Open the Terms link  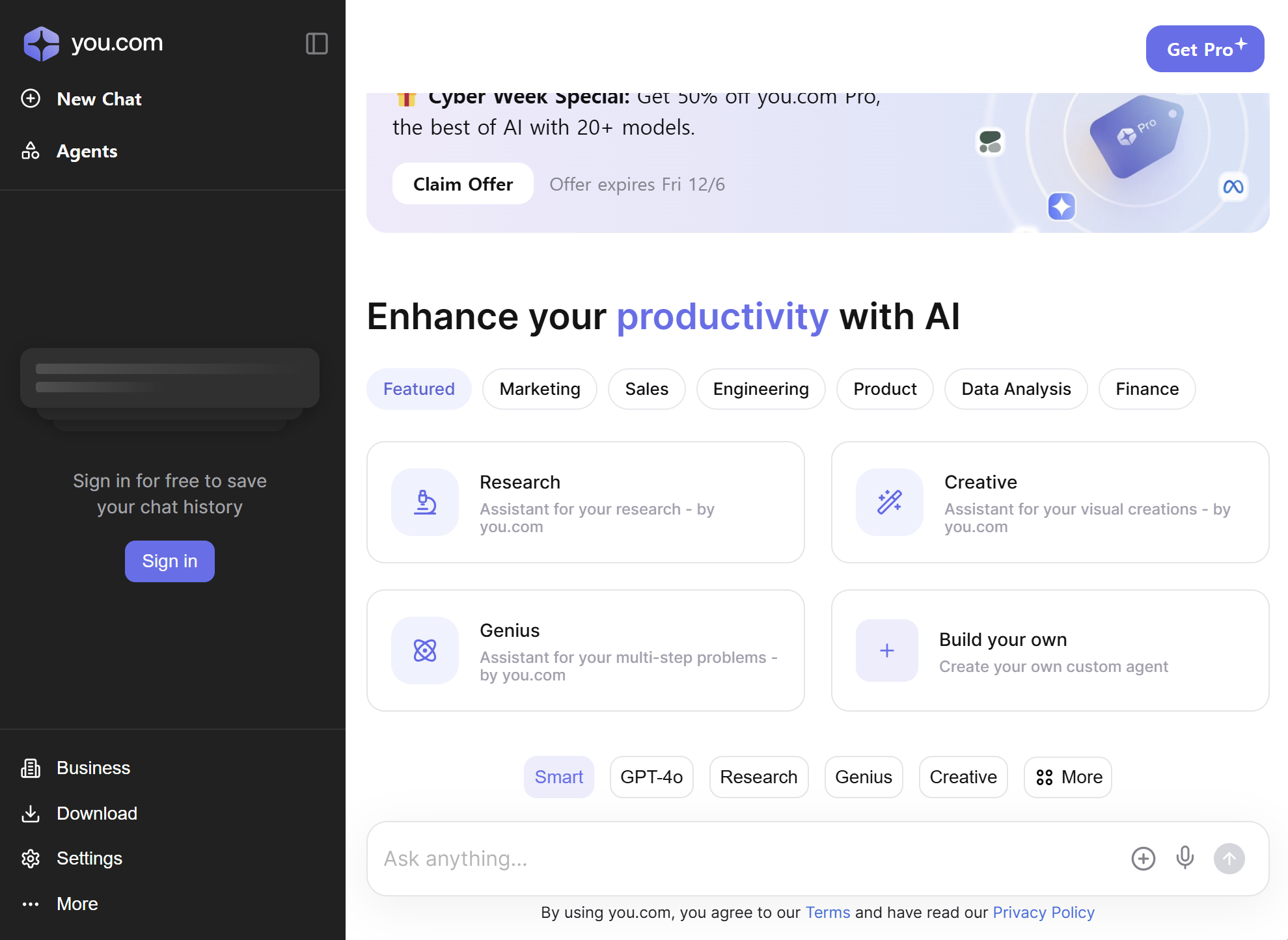828,913
